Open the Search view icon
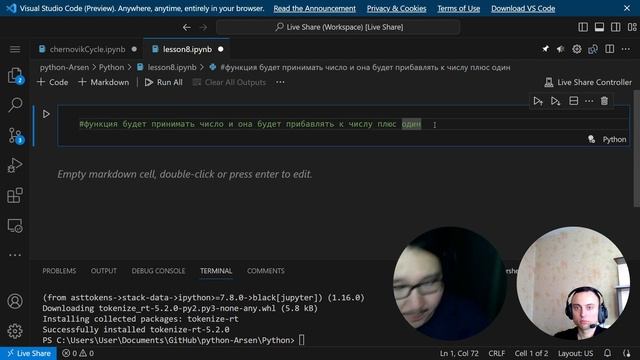This screenshot has height=360, width=640. pyautogui.click(x=15, y=105)
